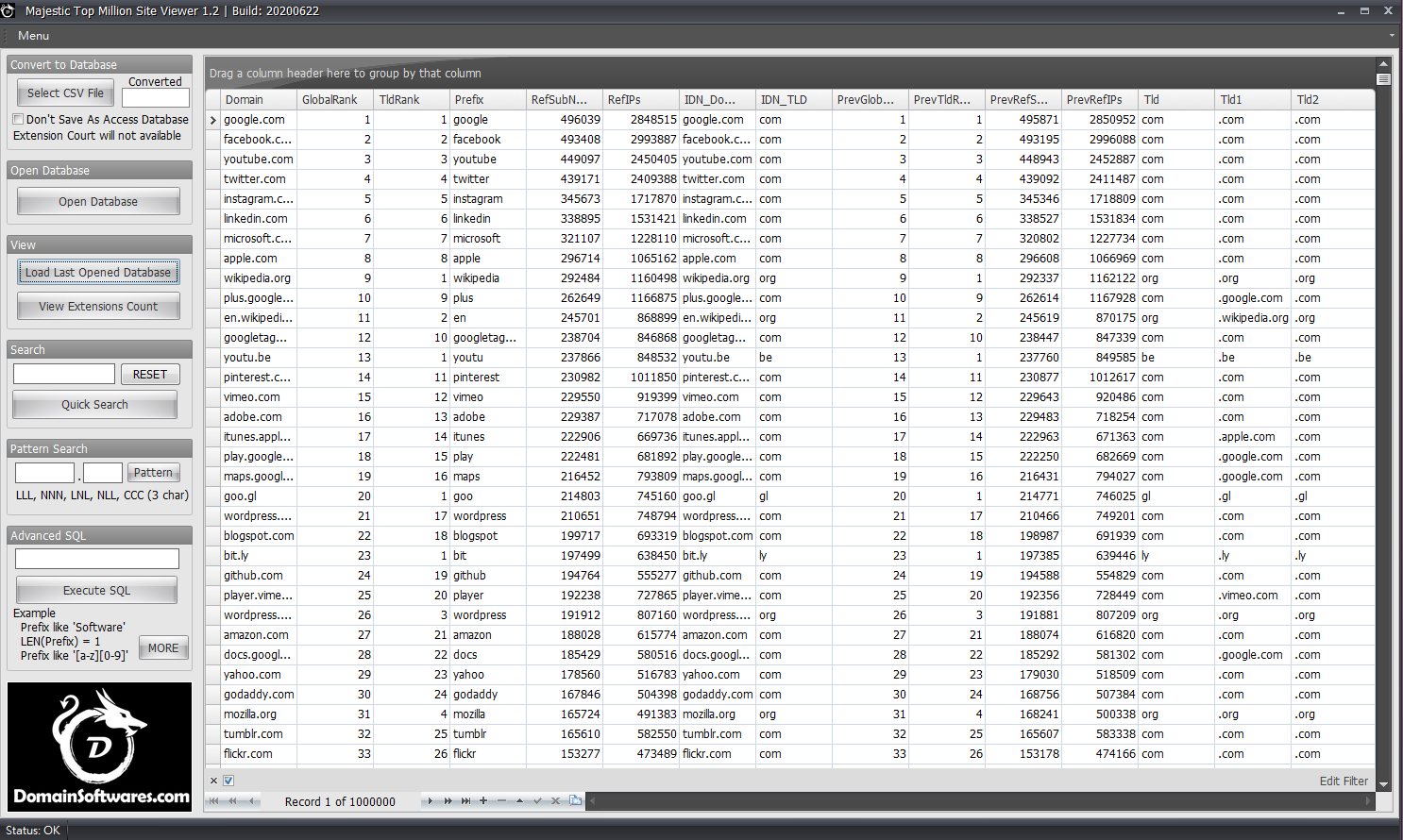Select youtu.be domain cell
This screenshot has width=1403, height=840.
[x=258, y=358]
